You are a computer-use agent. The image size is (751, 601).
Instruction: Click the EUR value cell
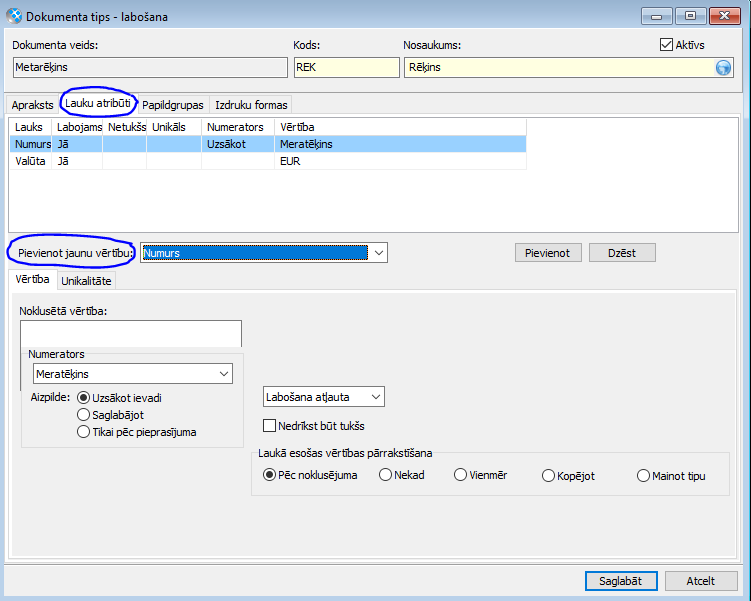click(400, 161)
